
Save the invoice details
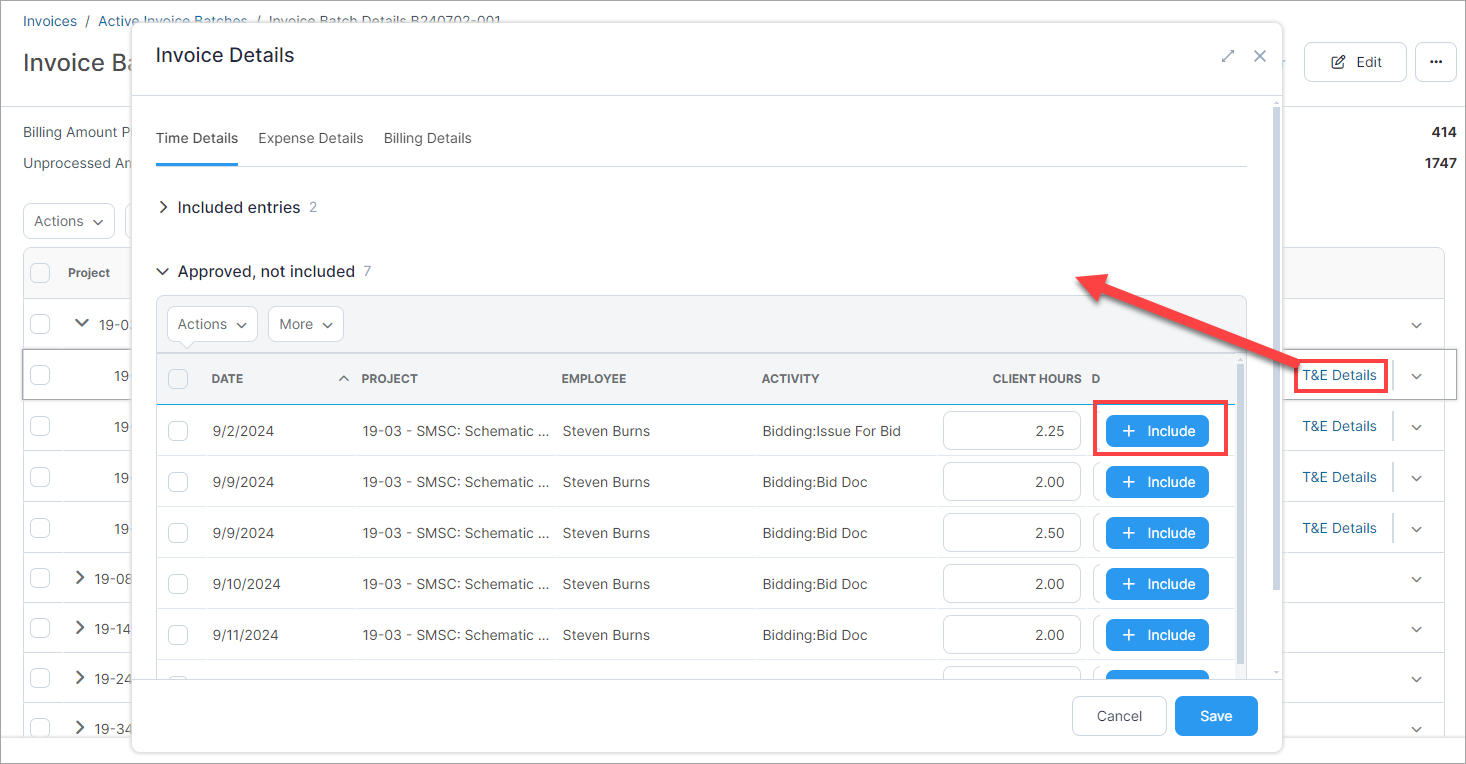click(x=1215, y=716)
